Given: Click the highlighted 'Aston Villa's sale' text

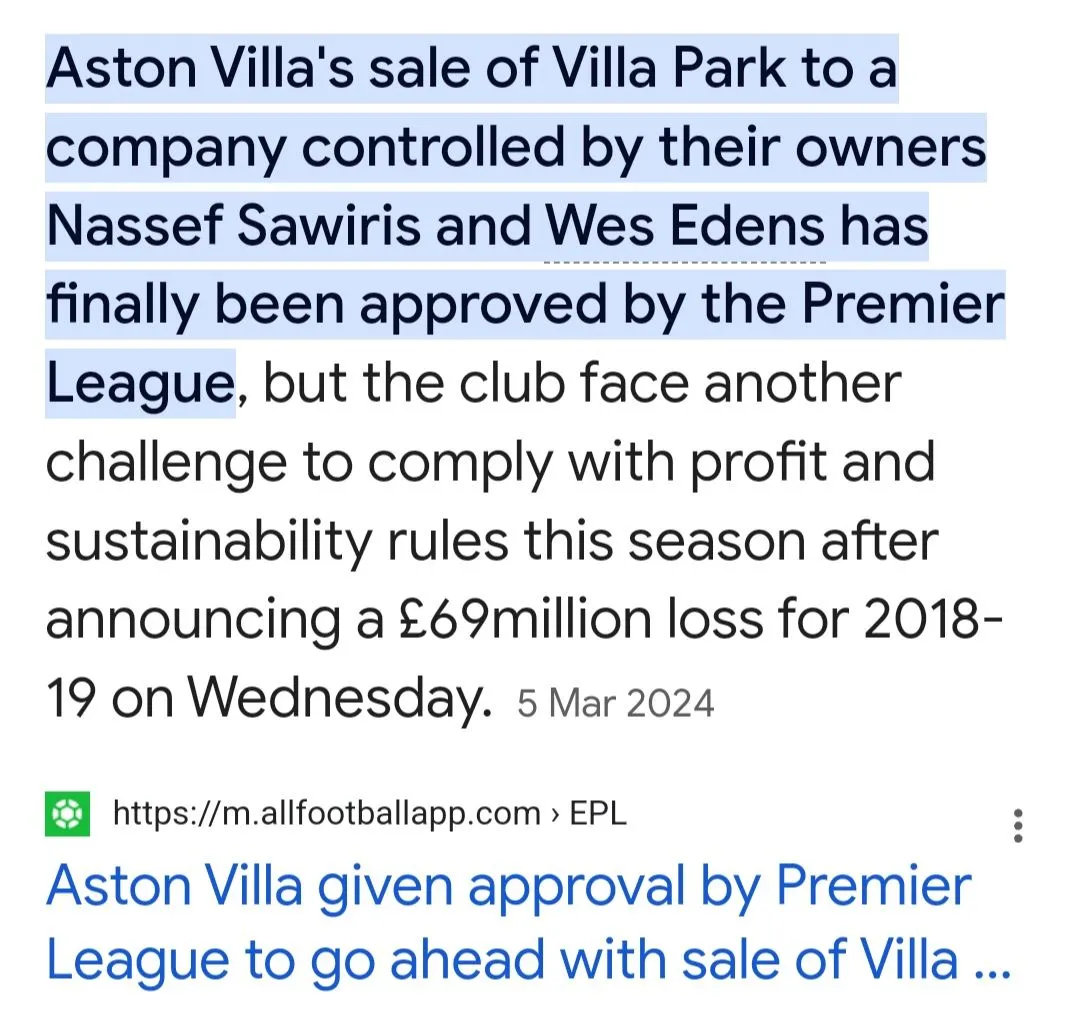Looking at the screenshot, I should click(x=250, y=69).
